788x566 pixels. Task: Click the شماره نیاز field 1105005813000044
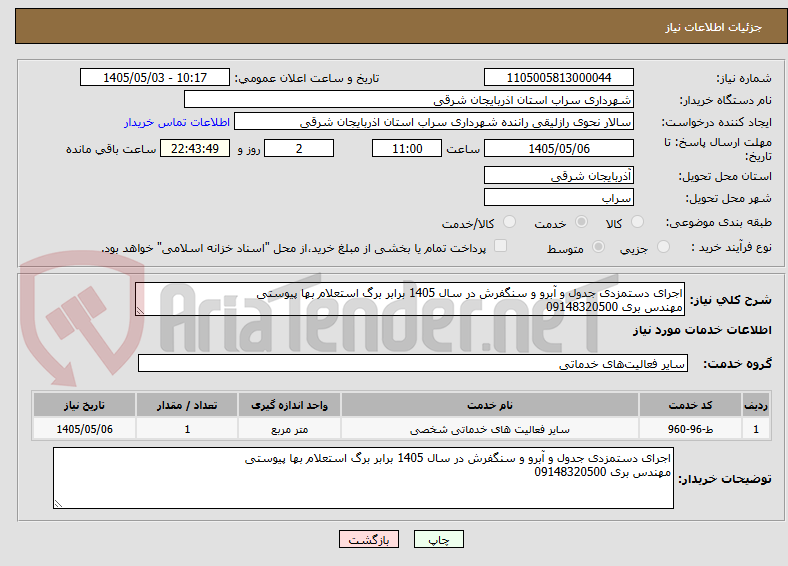tap(559, 77)
